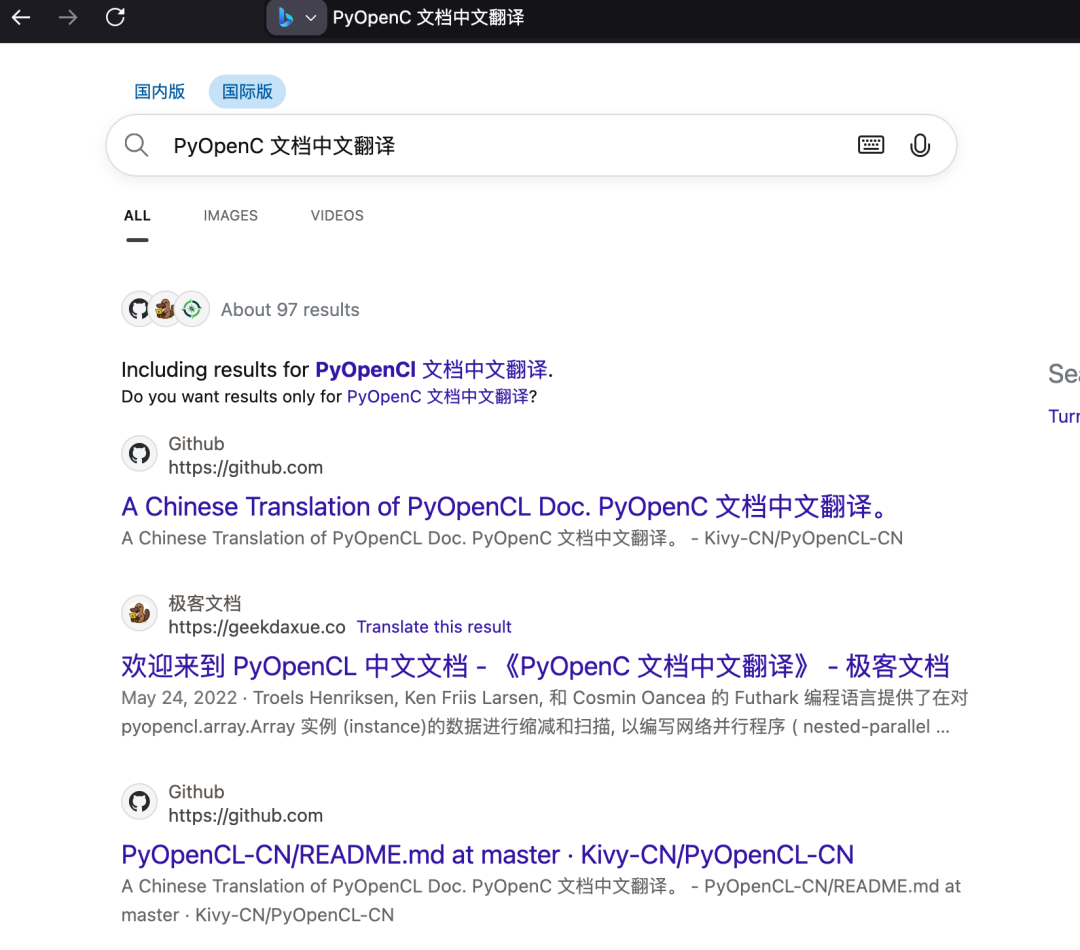Click the browser forward arrow
The height and width of the screenshot is (950, 1080).
tap(68, 17)
